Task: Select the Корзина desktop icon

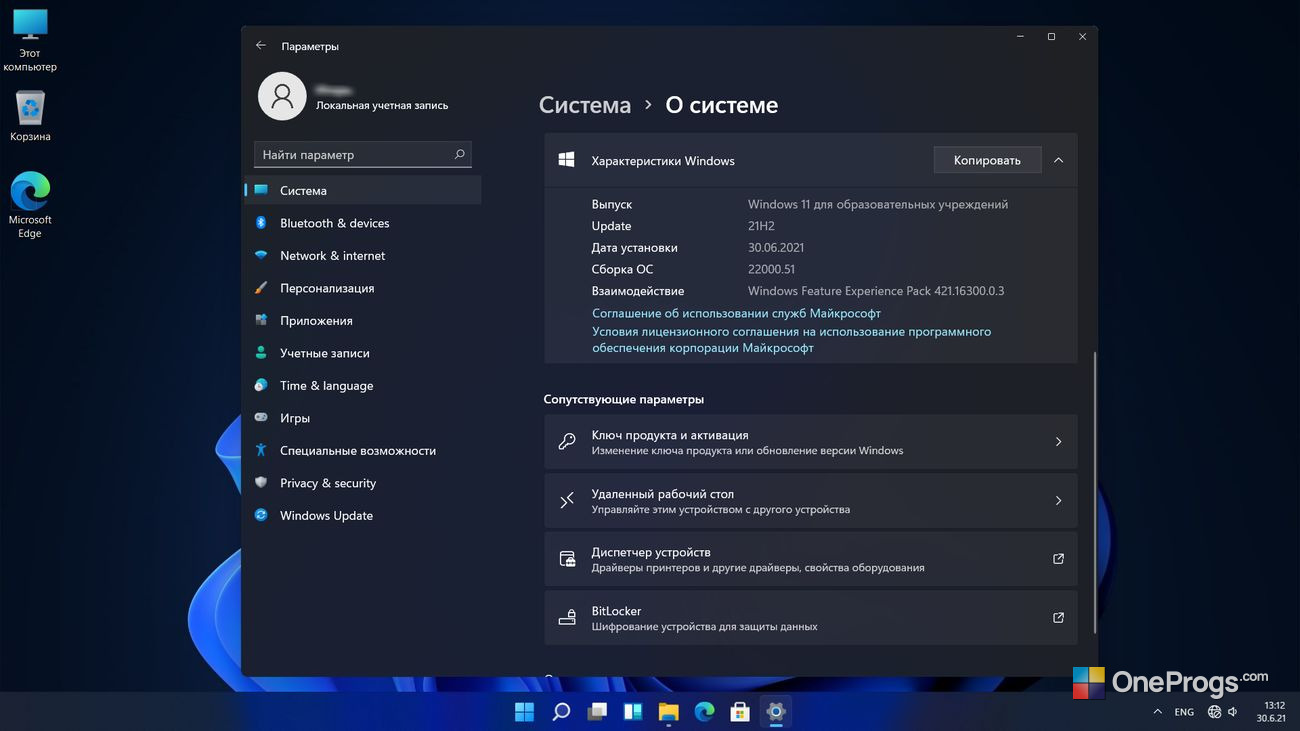Action: tap(30, 117)
